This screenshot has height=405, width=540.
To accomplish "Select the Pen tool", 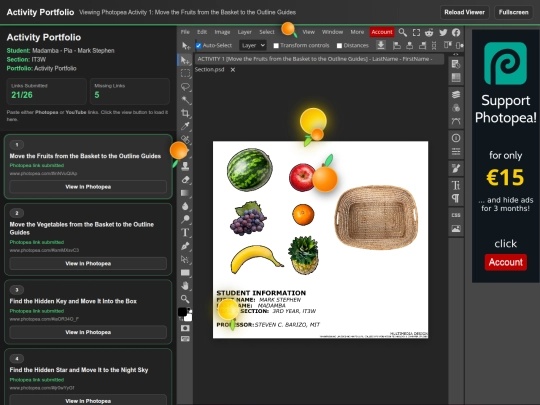I will tap(185, 246).
